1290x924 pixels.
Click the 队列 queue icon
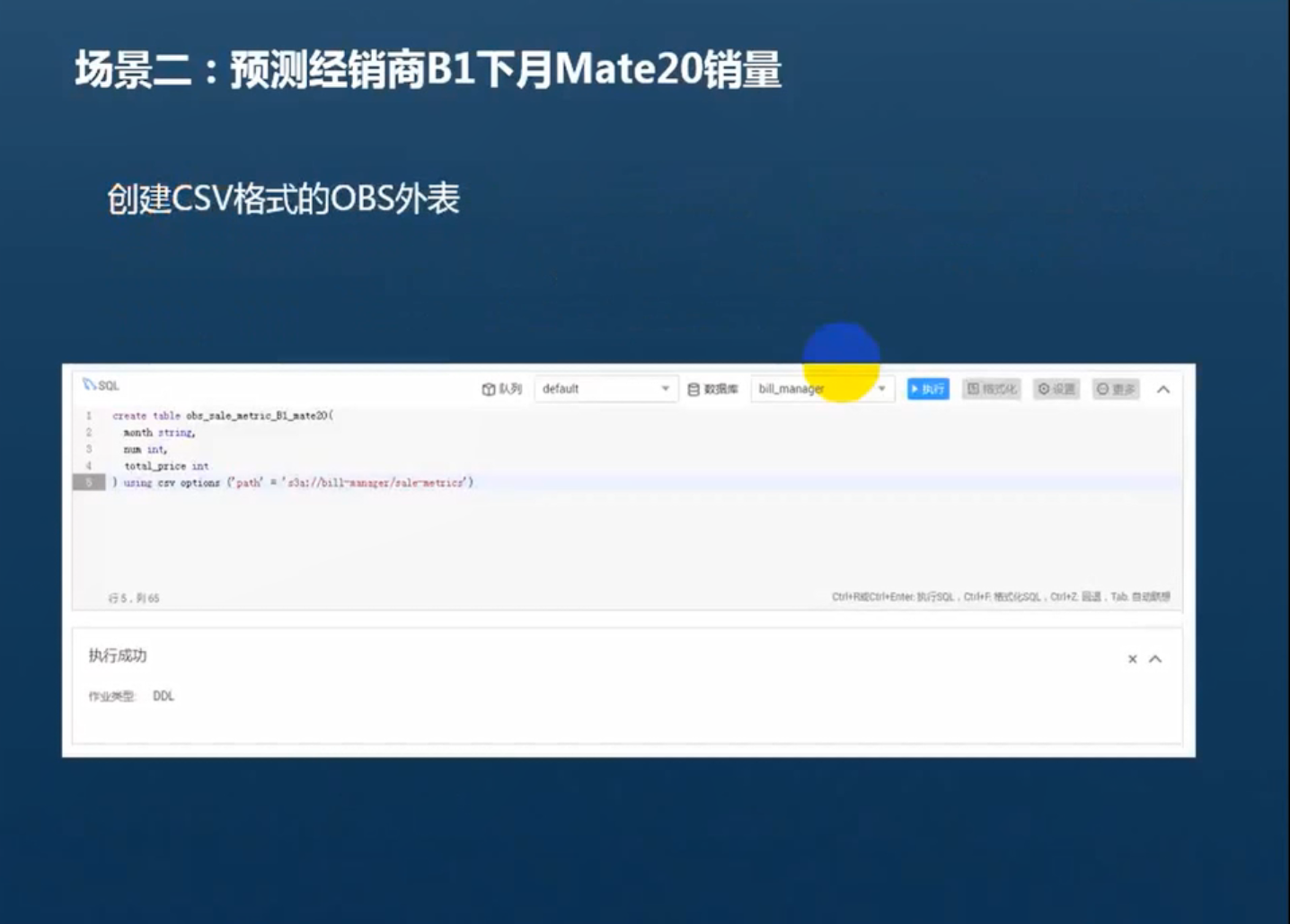tap(489, 389)
